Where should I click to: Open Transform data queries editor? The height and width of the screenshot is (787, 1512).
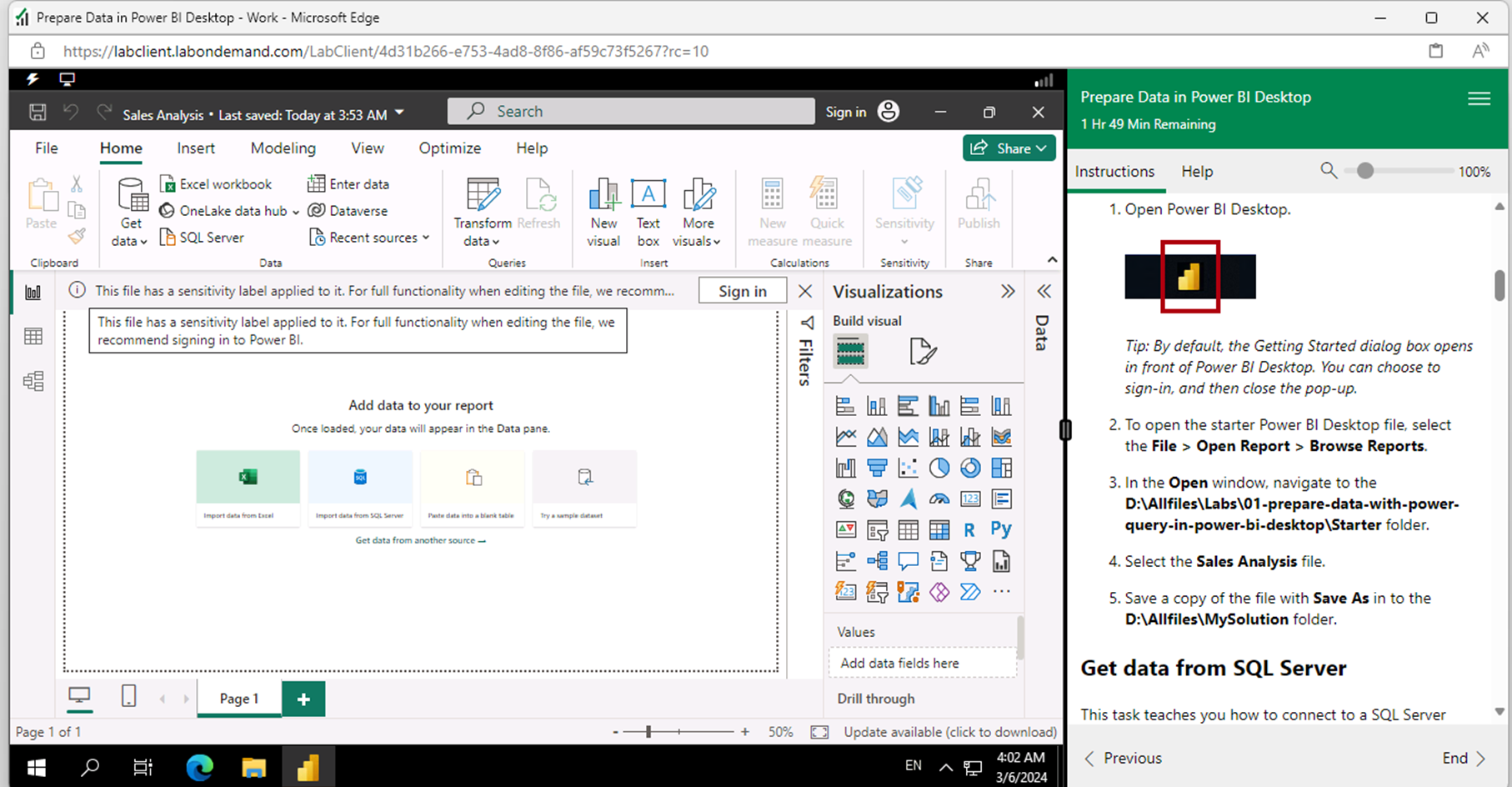pyautogui.click(x=483, y=213)
